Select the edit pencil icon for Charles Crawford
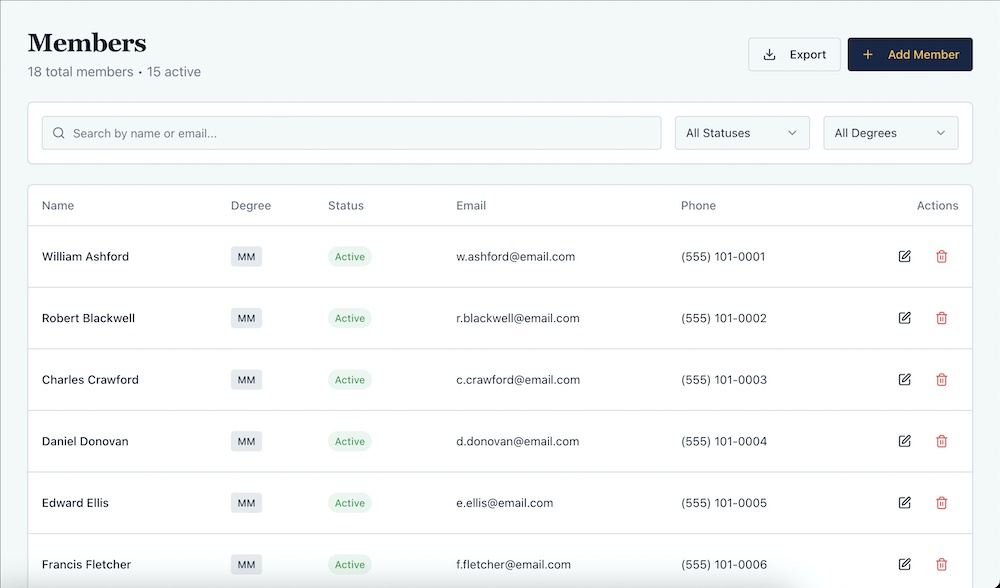This screenshot has height=588, width=1000. [904, 379]
